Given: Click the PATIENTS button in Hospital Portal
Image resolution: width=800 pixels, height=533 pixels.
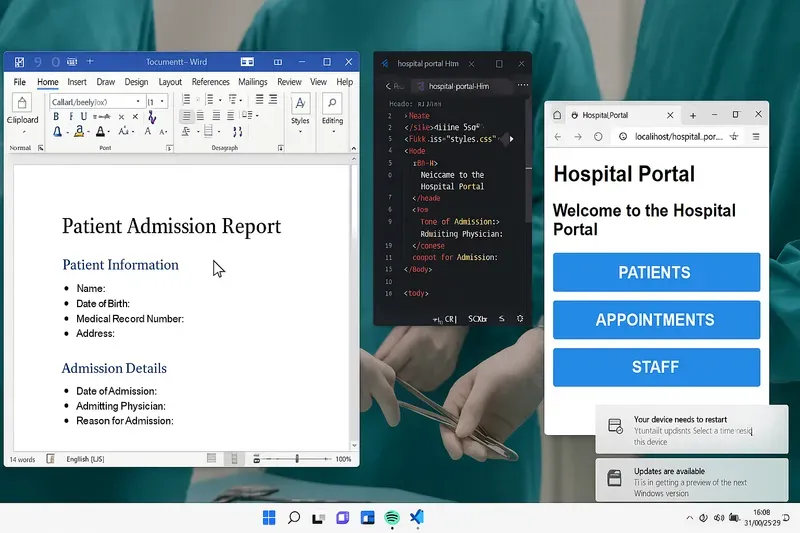Looking at the screenshot, I should click(656, 272).
